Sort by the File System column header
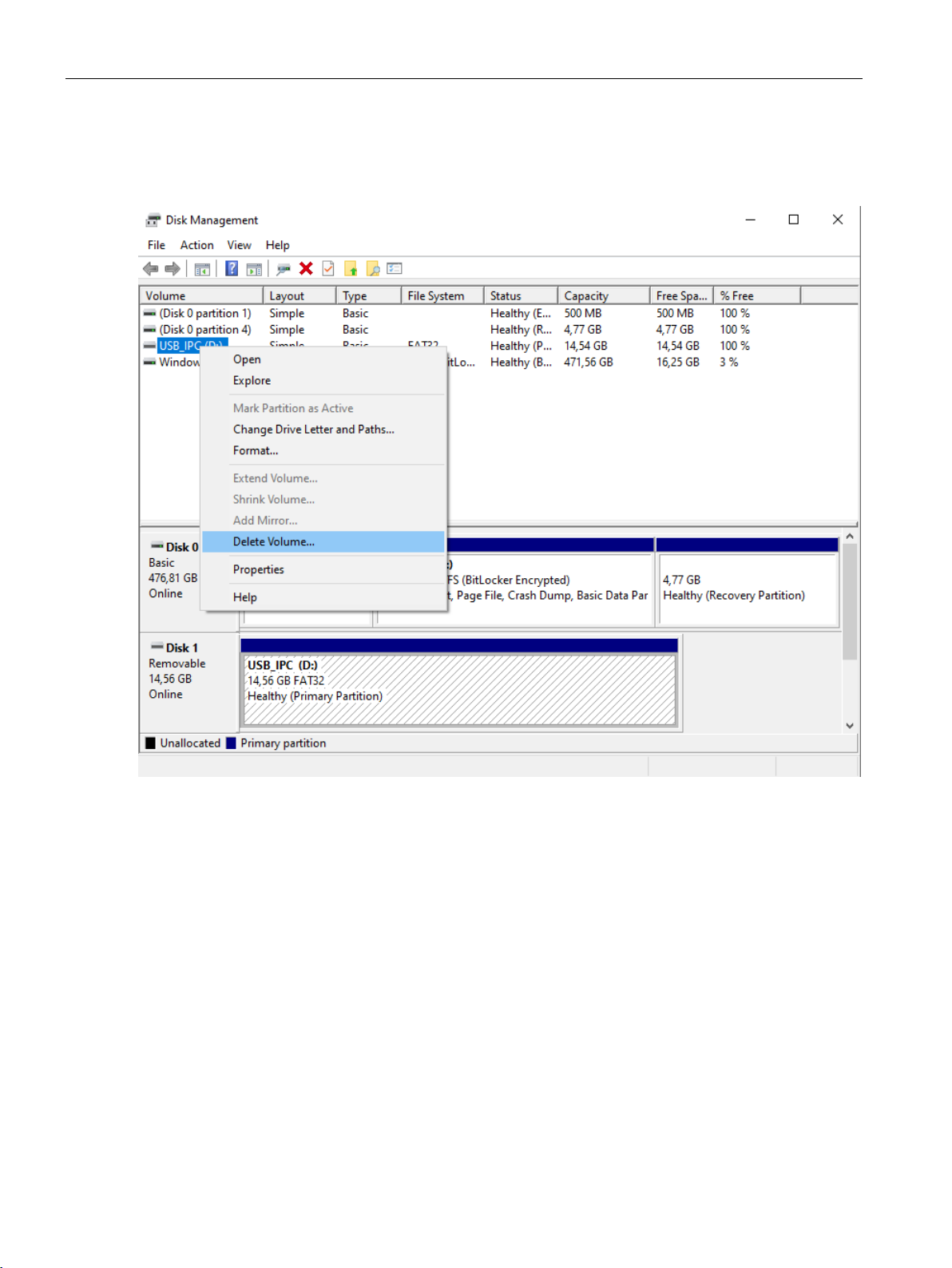Screen dimensions: 952x1268 442,295
